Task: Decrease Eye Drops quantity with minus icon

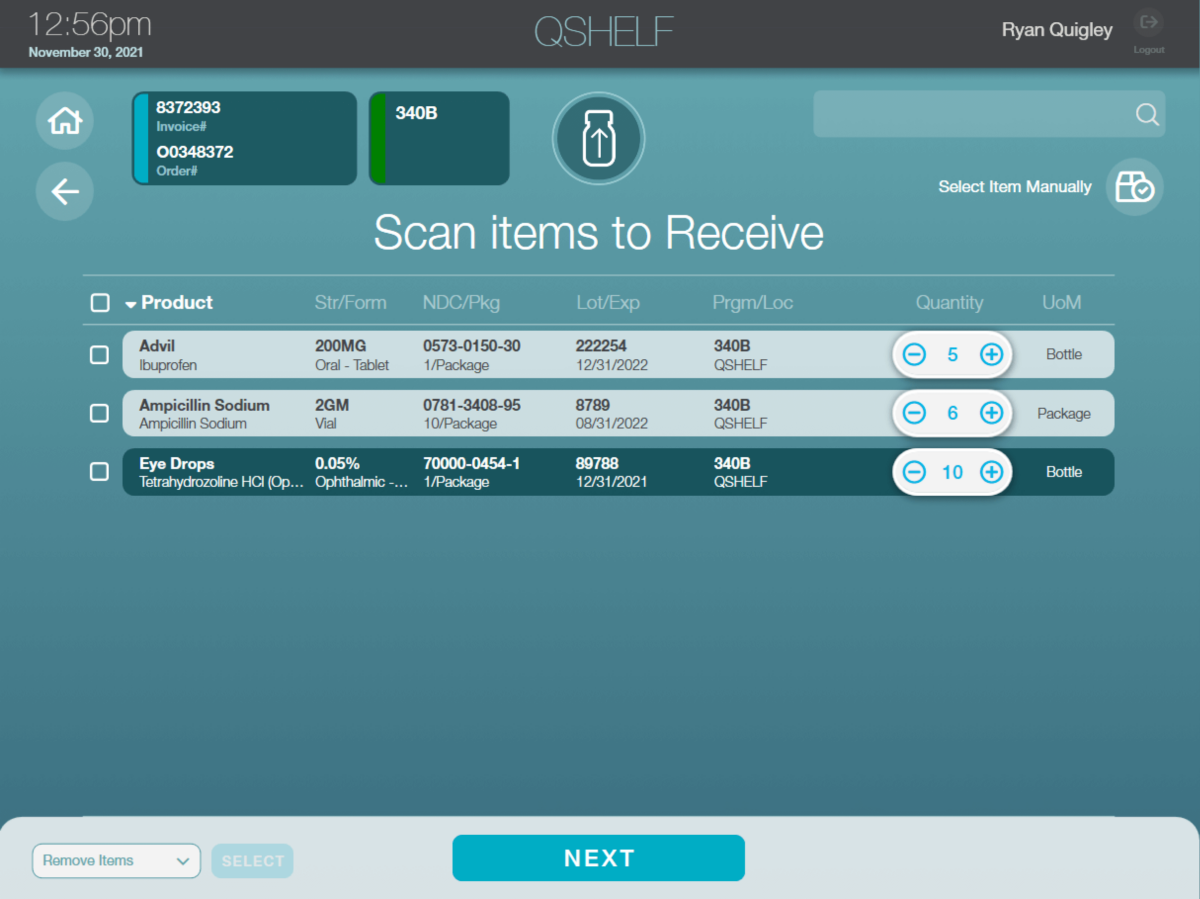Action: click(914, 472)
